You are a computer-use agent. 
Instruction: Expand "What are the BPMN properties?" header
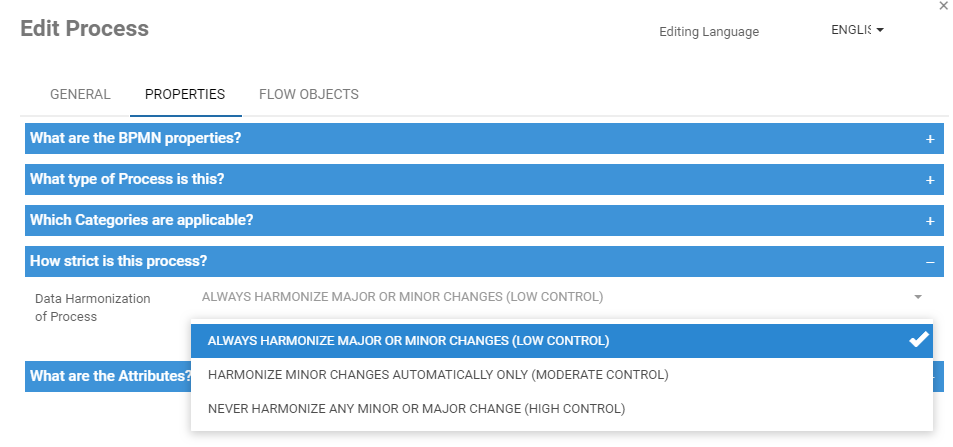click(136, 139)
